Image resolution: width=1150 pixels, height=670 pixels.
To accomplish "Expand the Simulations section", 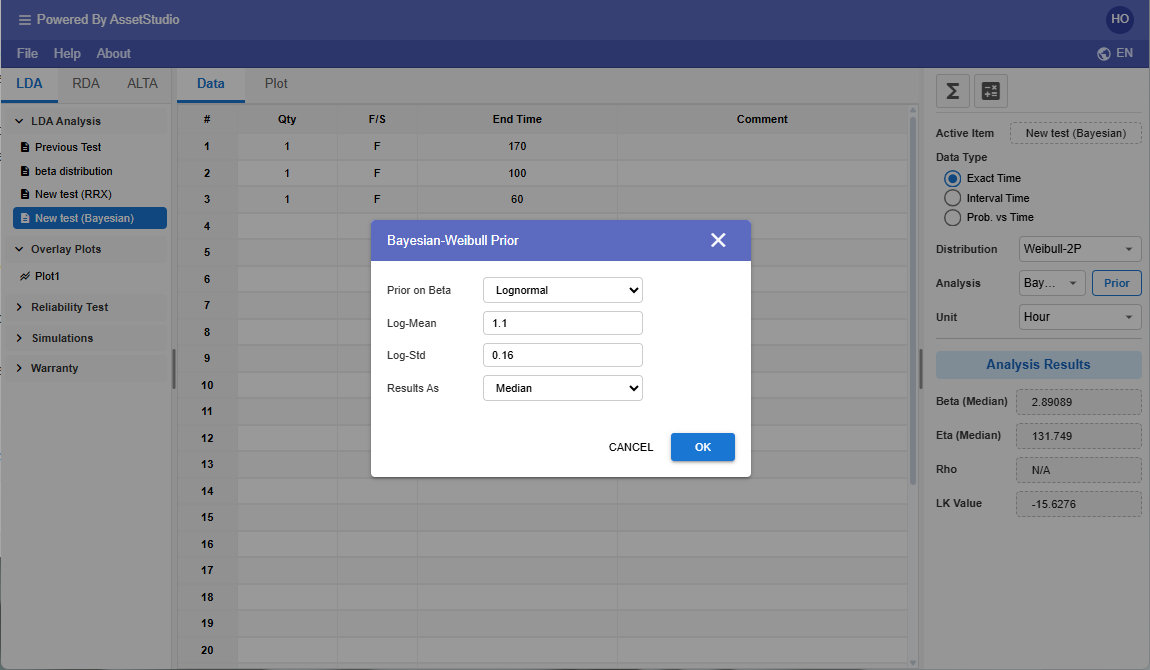I will tap(19, 338).
